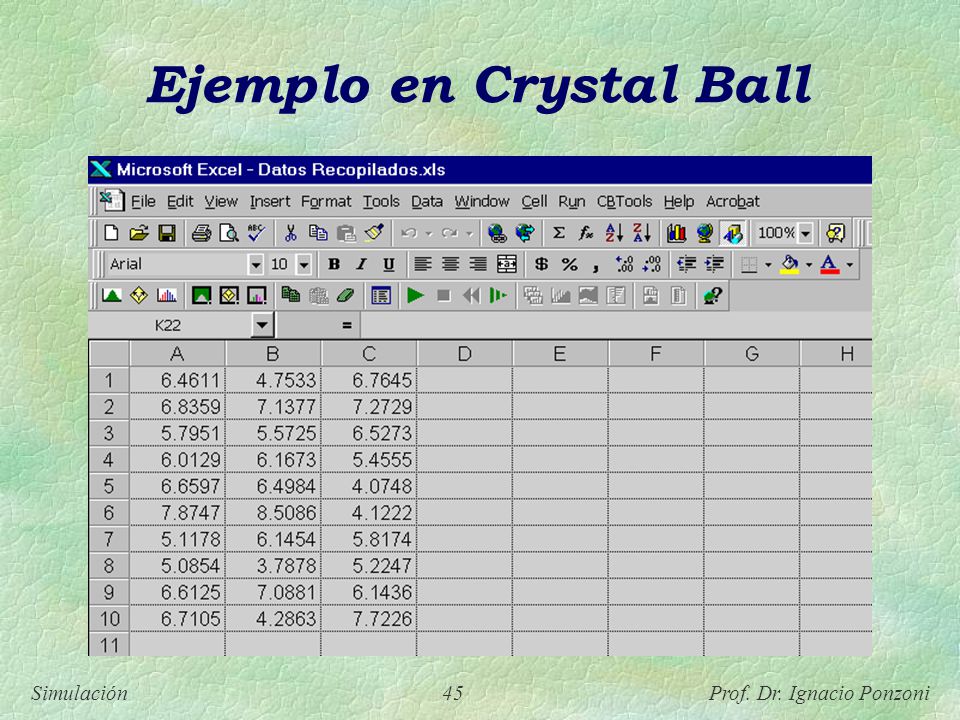Open the Borders dropdown arrow
The width and height of the screenshot is (960, 720).
click(768, 265)
